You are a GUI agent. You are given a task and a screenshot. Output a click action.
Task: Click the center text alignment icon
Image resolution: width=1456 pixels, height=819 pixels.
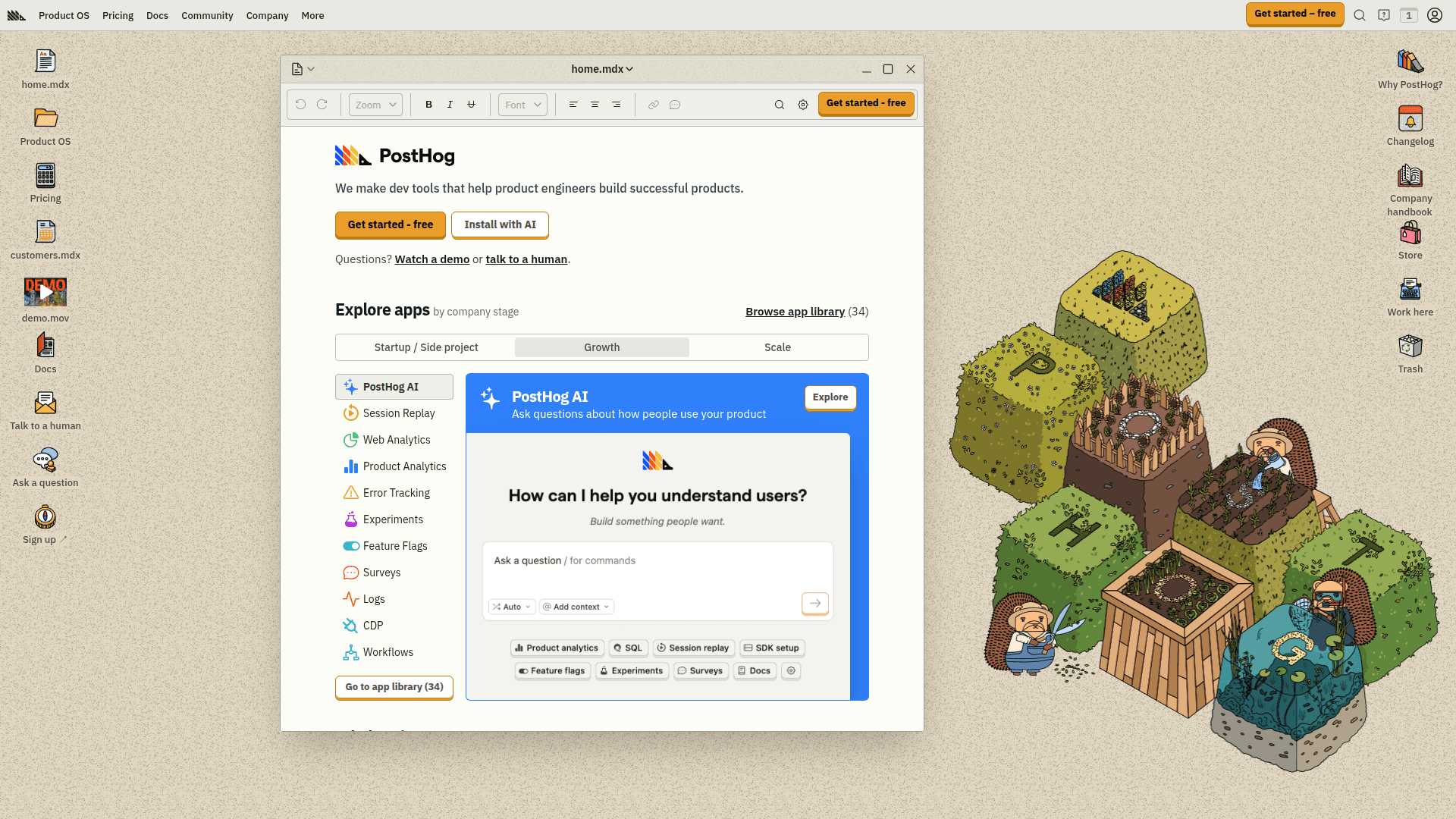(595, 105)
